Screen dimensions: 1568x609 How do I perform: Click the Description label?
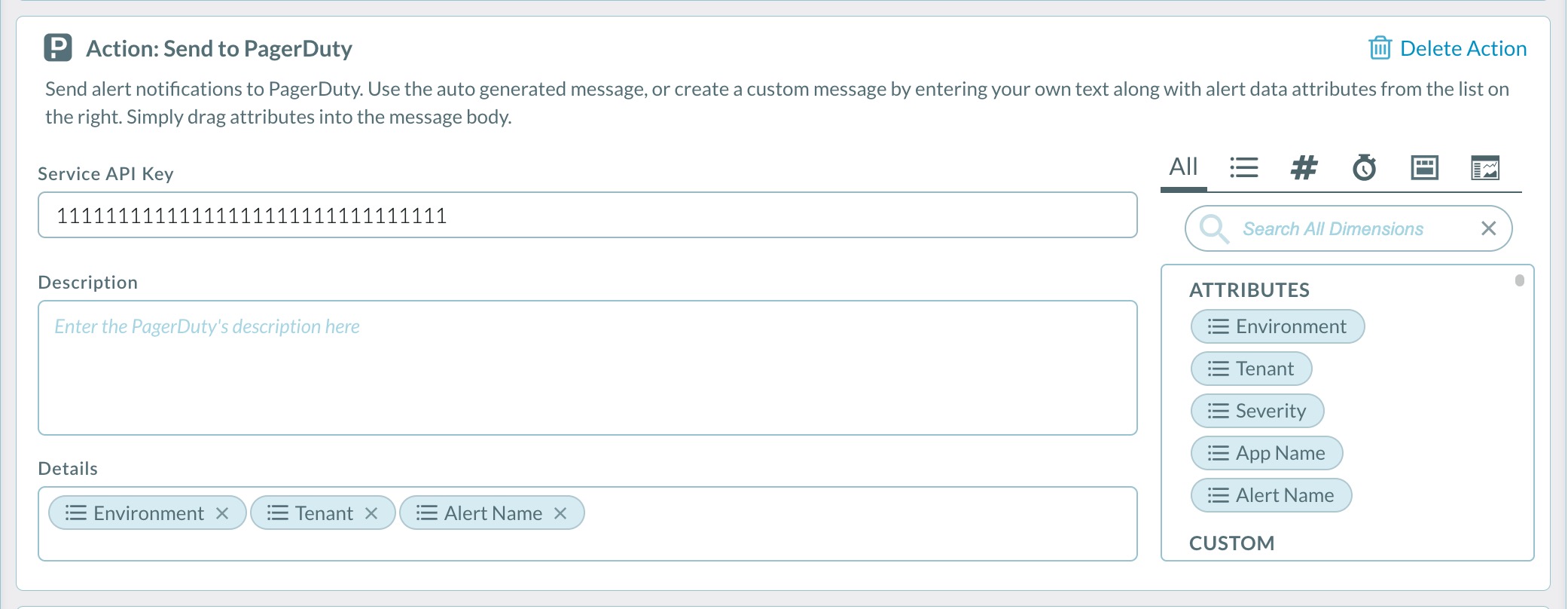88,283
